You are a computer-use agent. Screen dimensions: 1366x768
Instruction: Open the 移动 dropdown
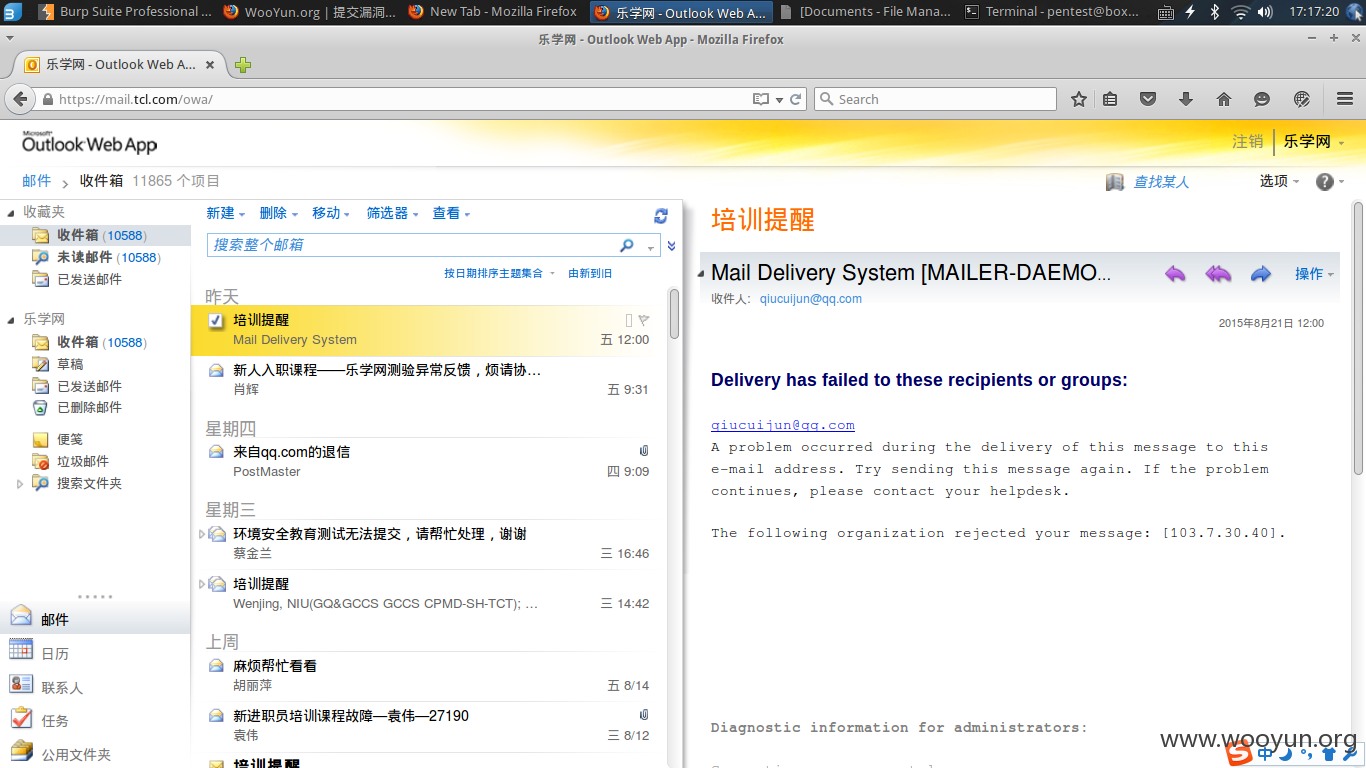[331, 213]
